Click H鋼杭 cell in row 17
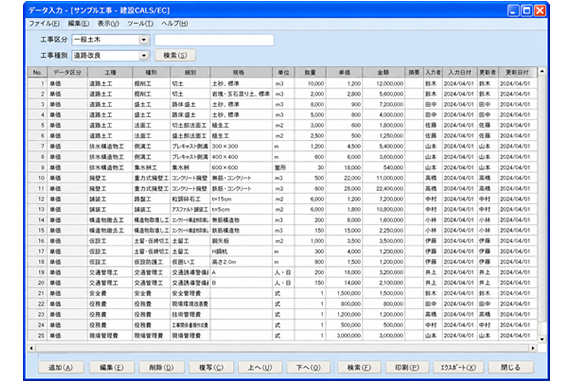 pos(241,251)
